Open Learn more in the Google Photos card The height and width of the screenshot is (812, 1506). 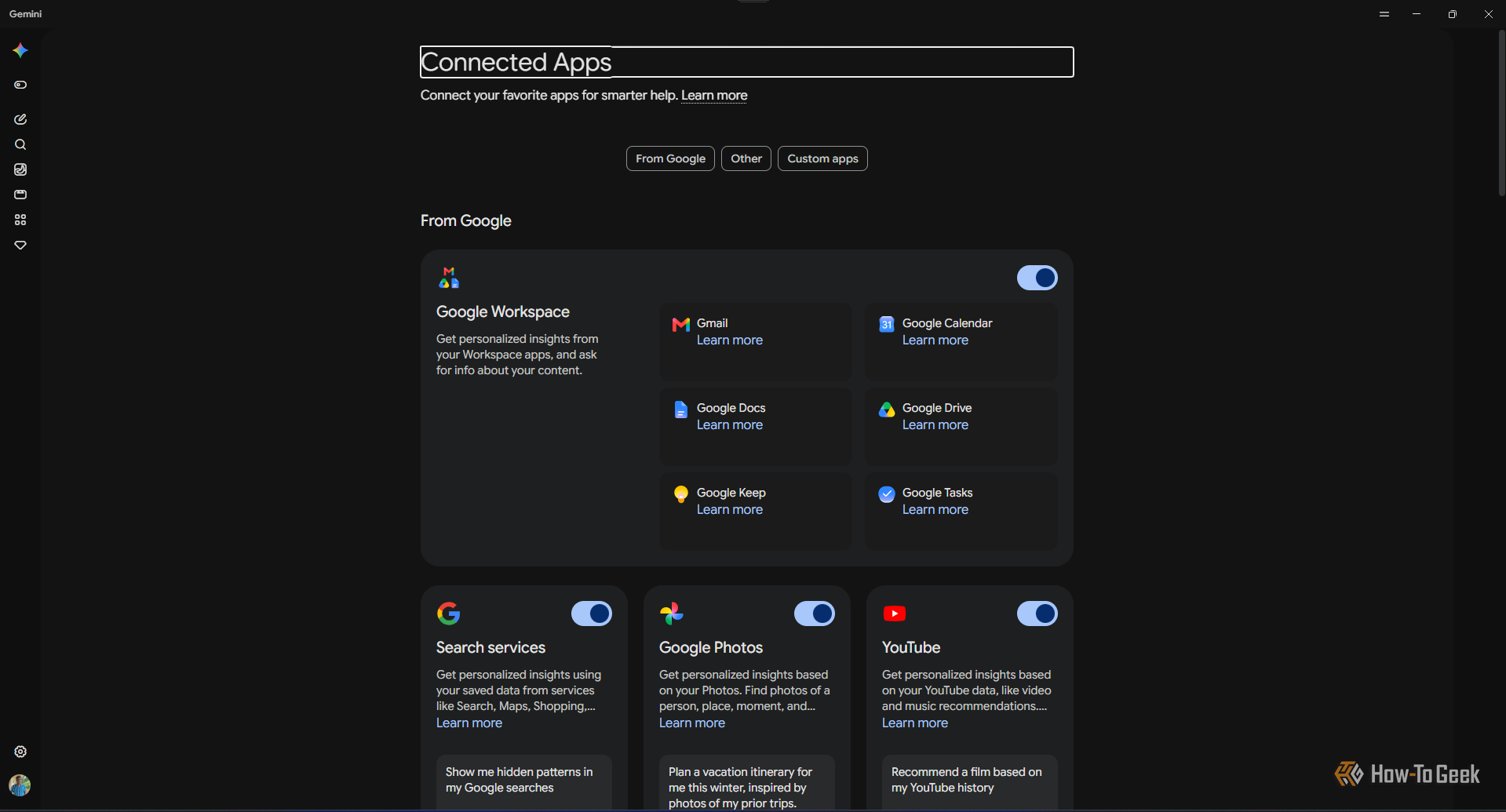point(692,723)
